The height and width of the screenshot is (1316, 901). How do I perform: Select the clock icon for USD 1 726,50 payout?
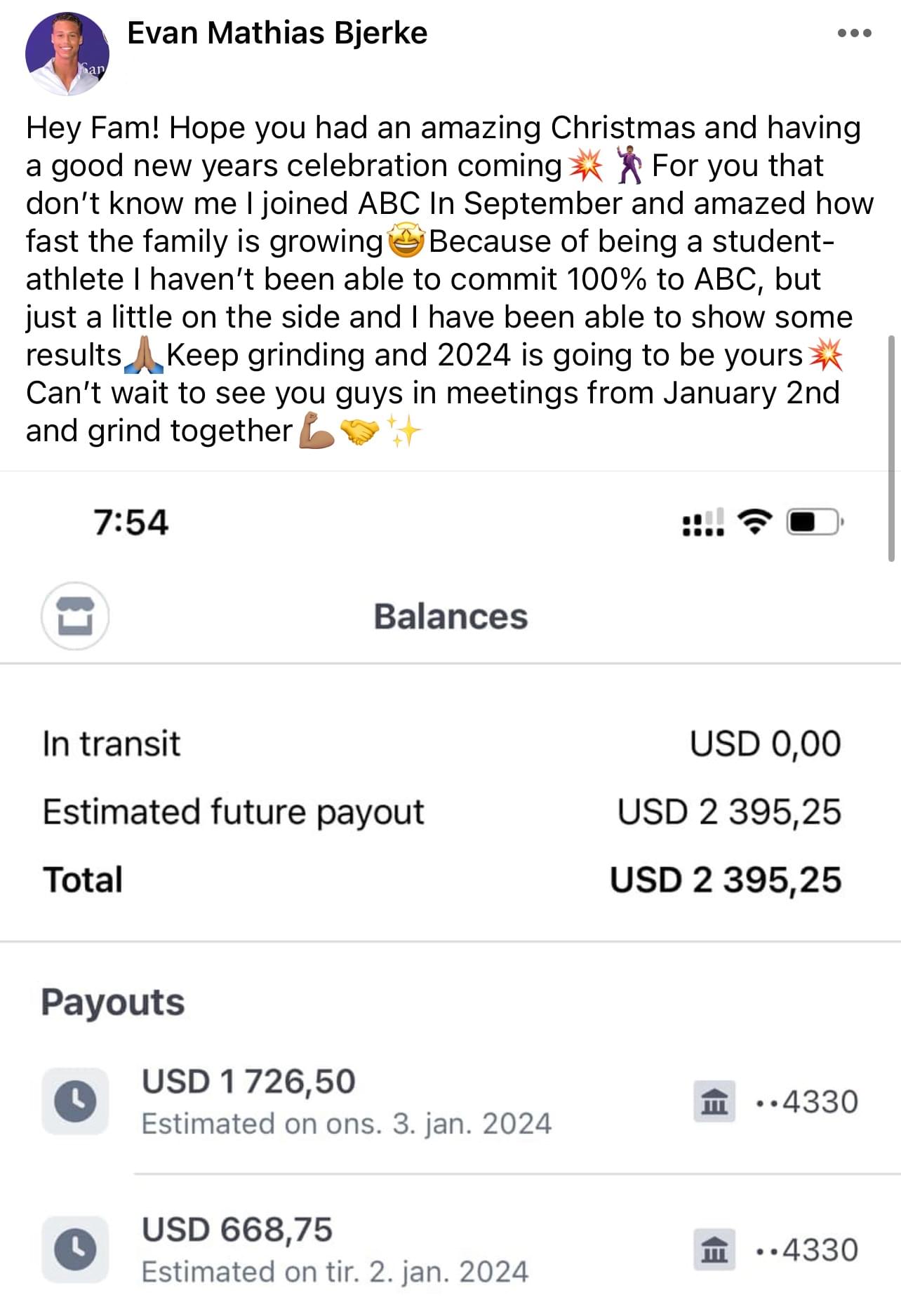point(75,1101)
